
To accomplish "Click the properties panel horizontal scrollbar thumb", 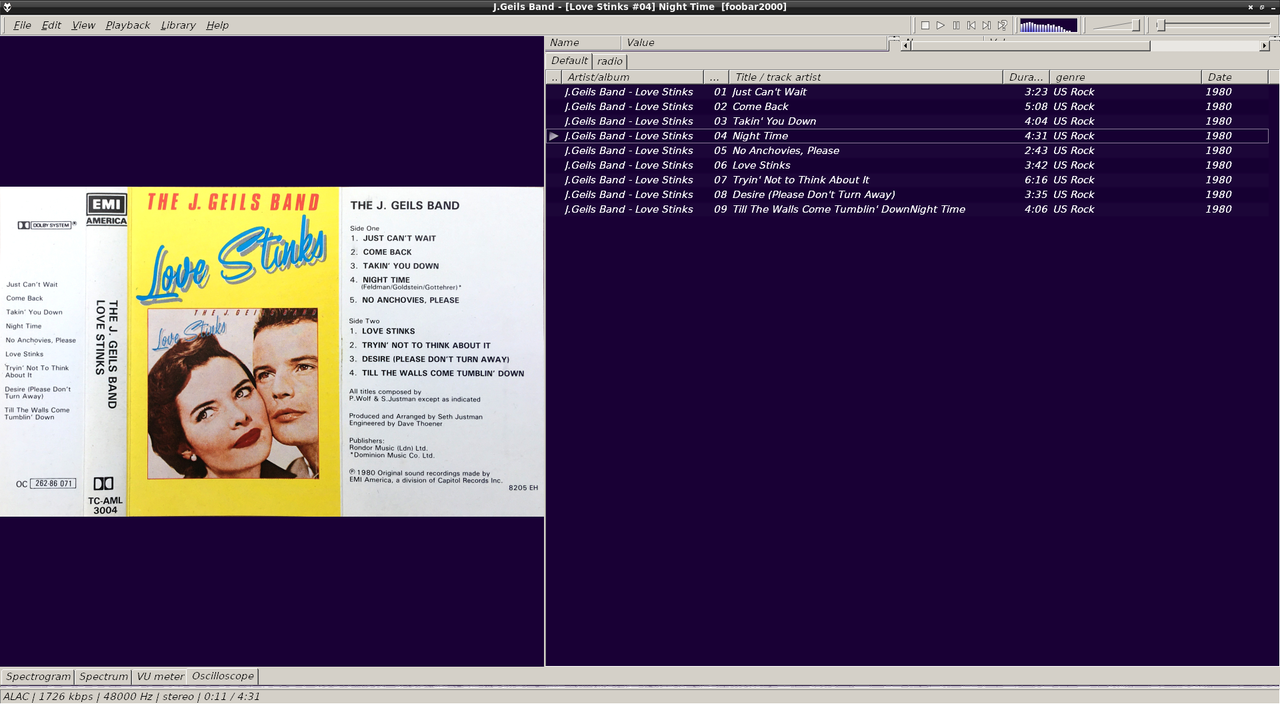I will [x=1031, y=45].
